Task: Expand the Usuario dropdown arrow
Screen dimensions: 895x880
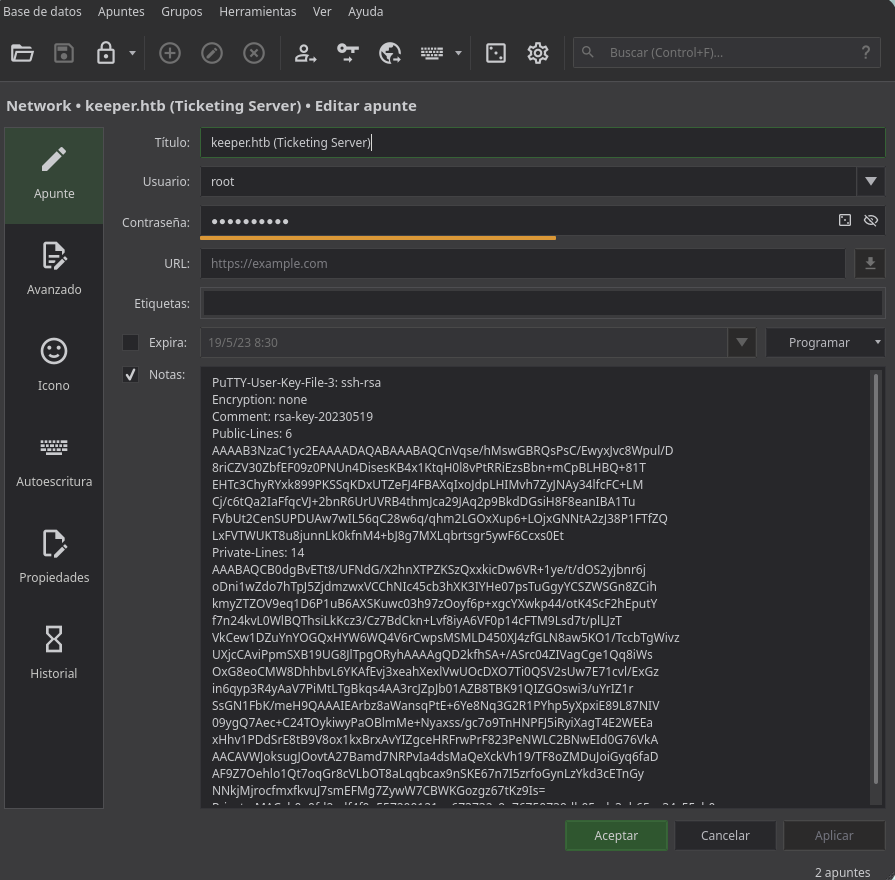Action: (x=870, y=181)
